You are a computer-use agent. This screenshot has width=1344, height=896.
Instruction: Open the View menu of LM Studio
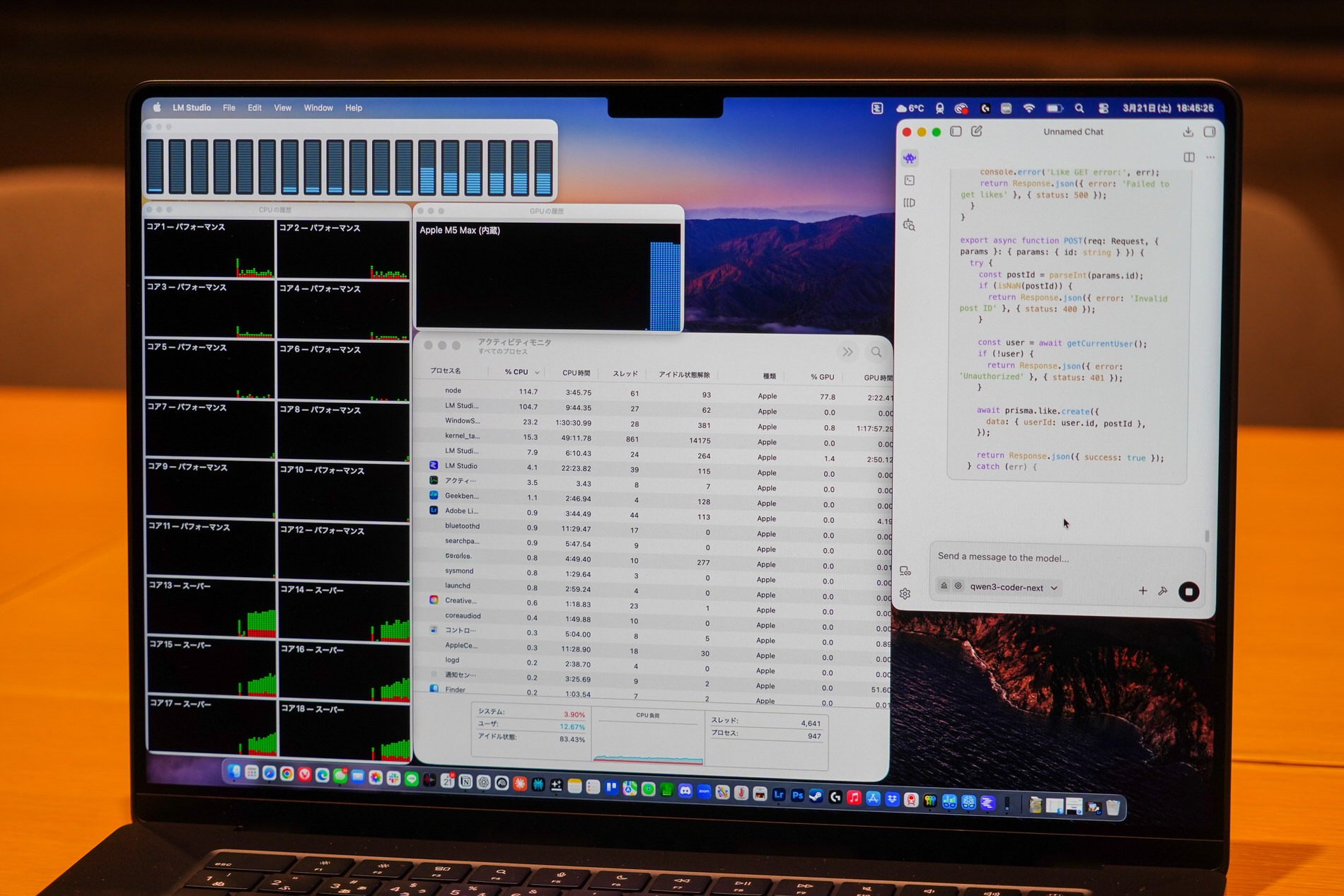(282, 107)
